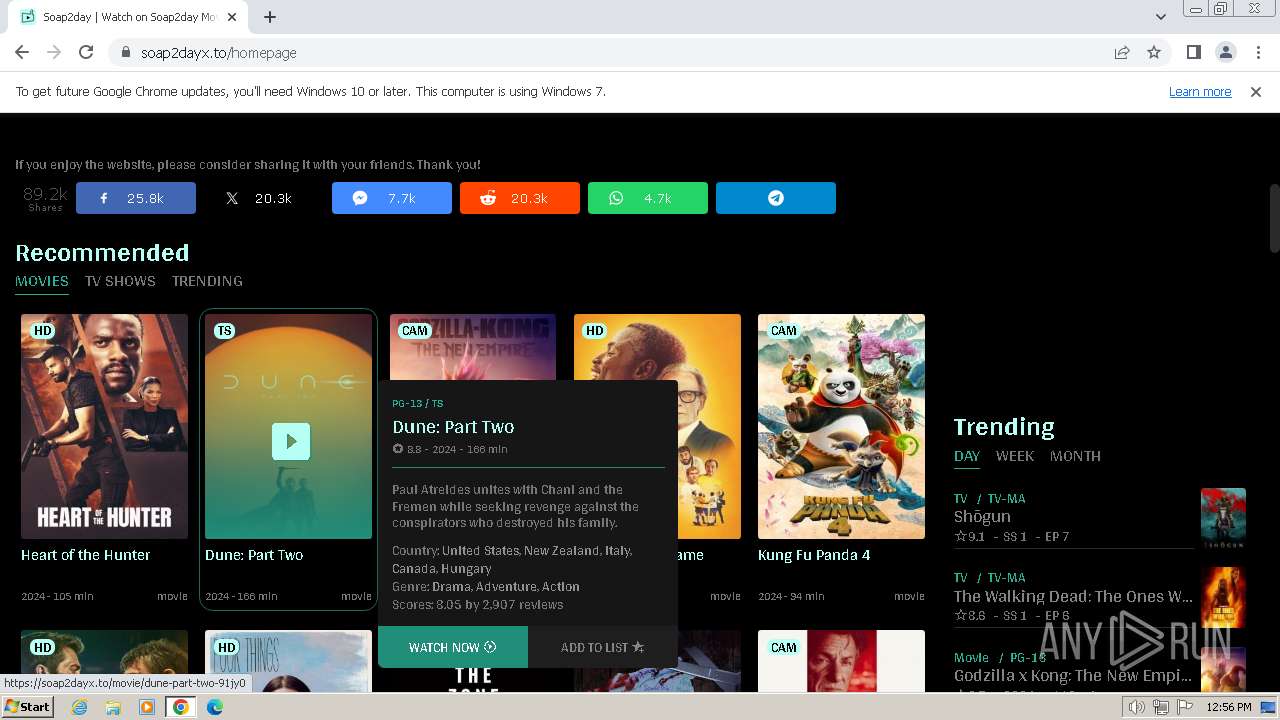The image size is (1280, 720).
Task: Open Microsoft Edge taskbar icon
Action: point(214,707)
